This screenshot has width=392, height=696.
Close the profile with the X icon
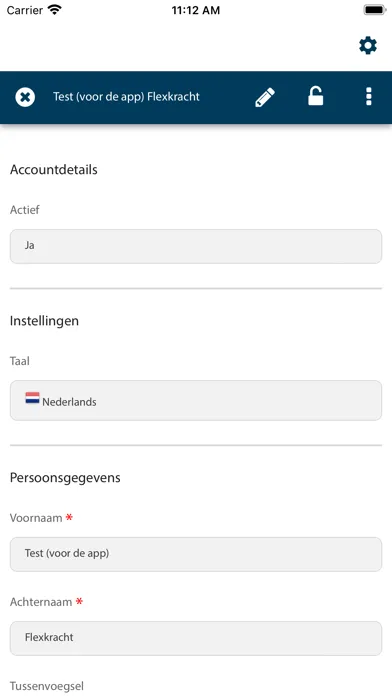[x=25, y=97]
